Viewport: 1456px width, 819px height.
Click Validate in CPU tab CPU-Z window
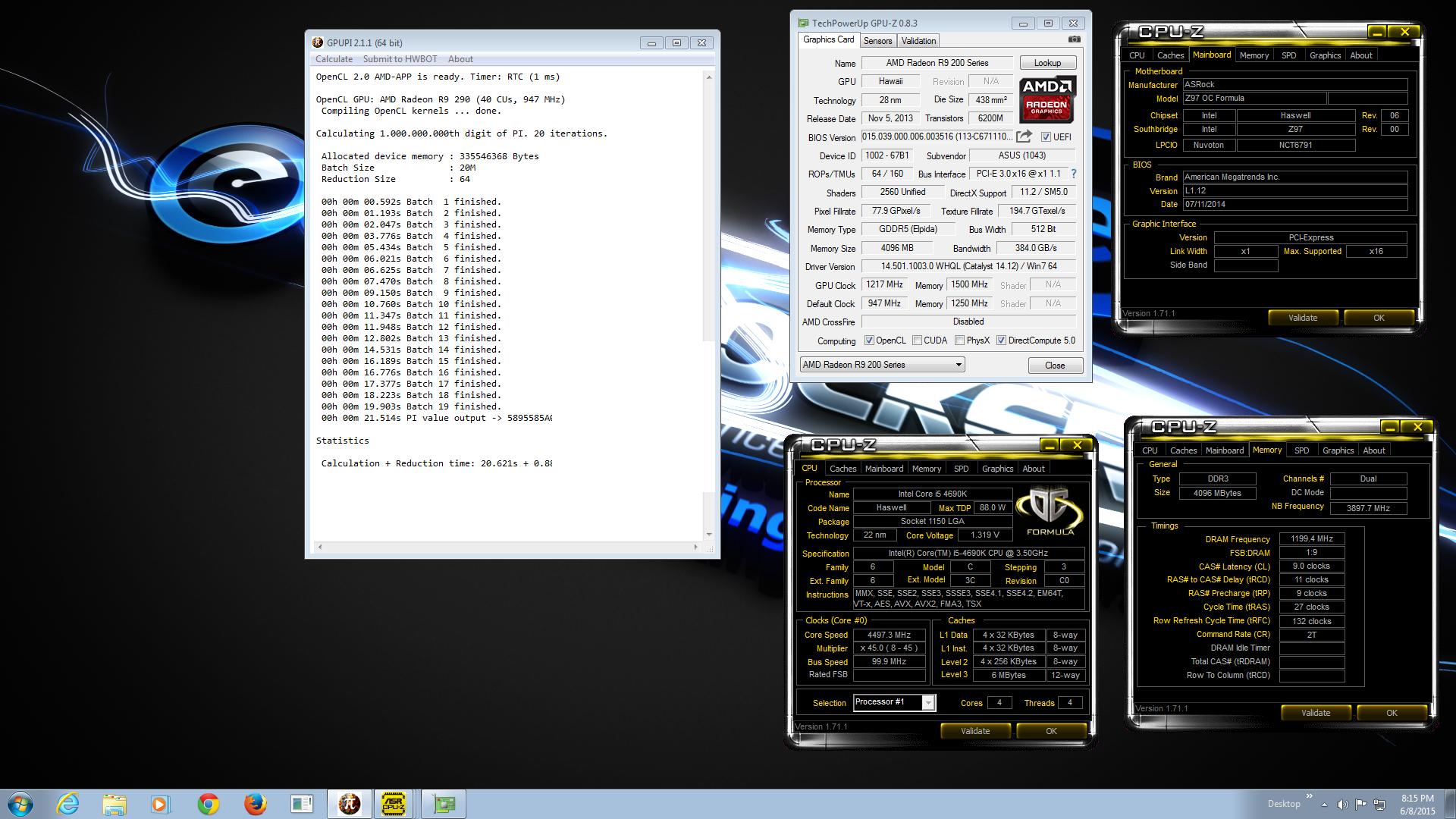[x=975, y=731]
